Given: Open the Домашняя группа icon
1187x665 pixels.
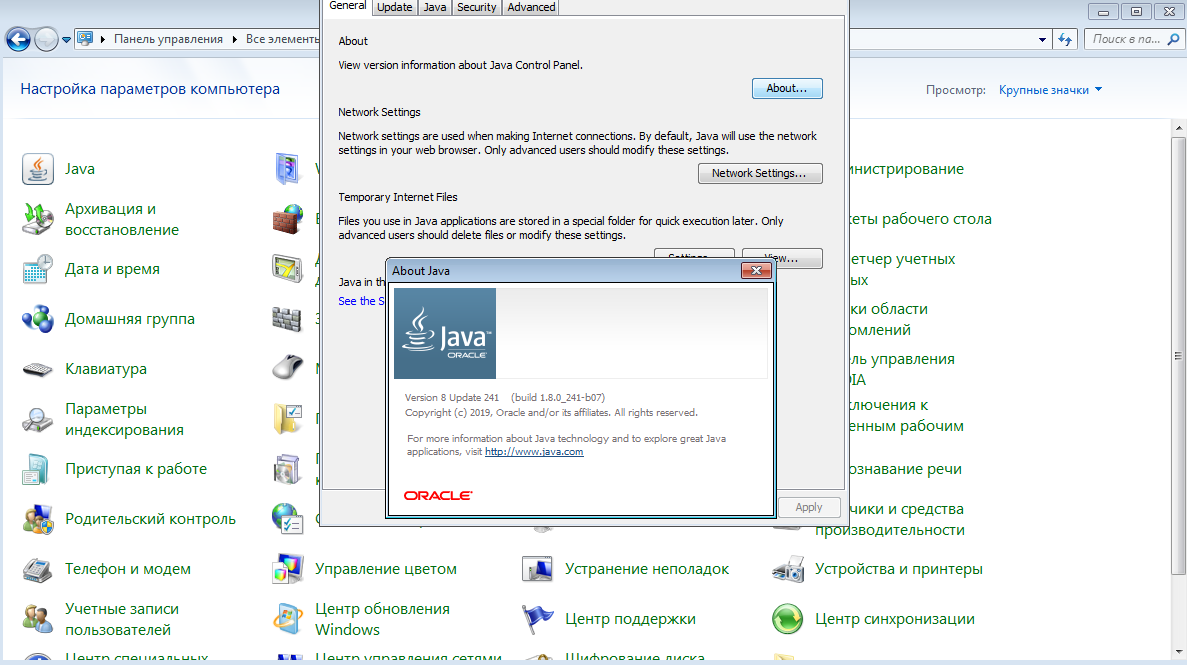Looking at the screenshot, I should pos(37,319).
